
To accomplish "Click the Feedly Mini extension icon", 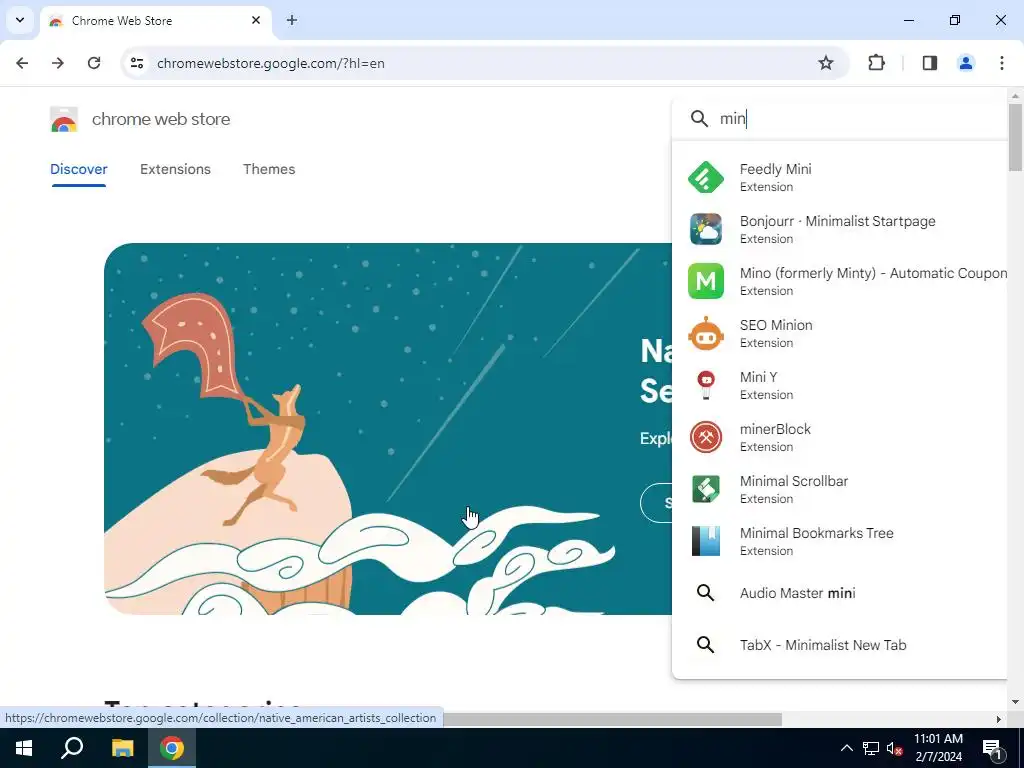I will click(705, 177).
